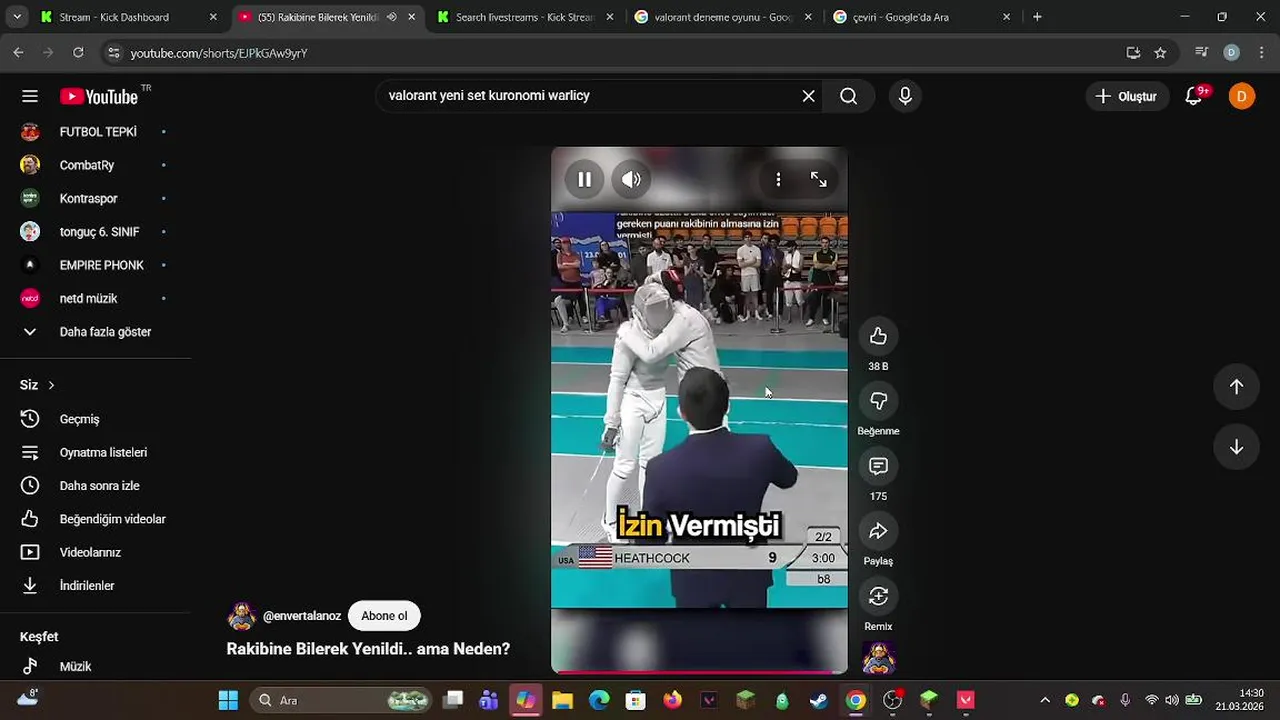Click the taskbar Ara search box
The height and width of the screenshot is (720, 1280).
[x=340, y=700]
